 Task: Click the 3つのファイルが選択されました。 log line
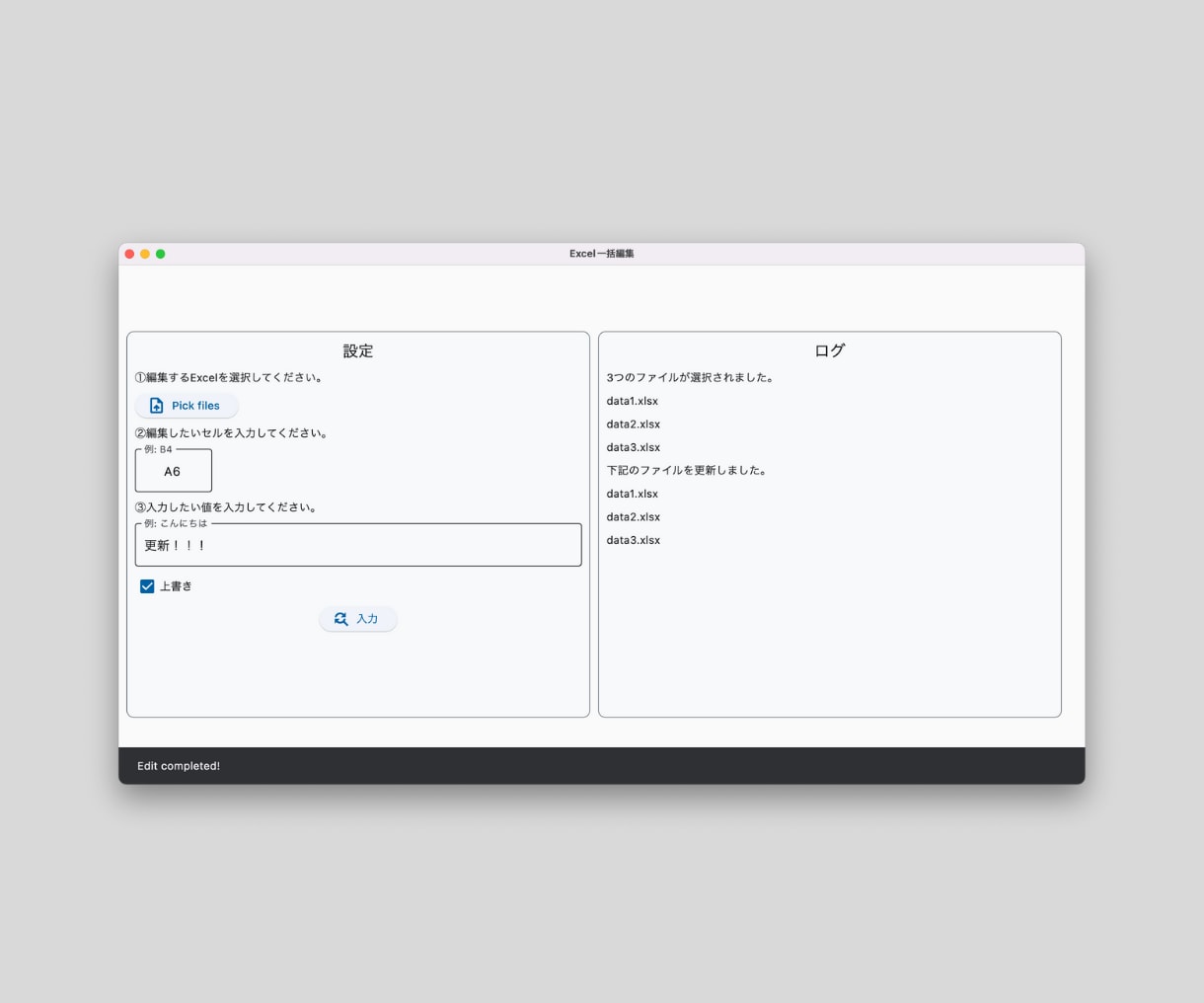pos(691,377)
